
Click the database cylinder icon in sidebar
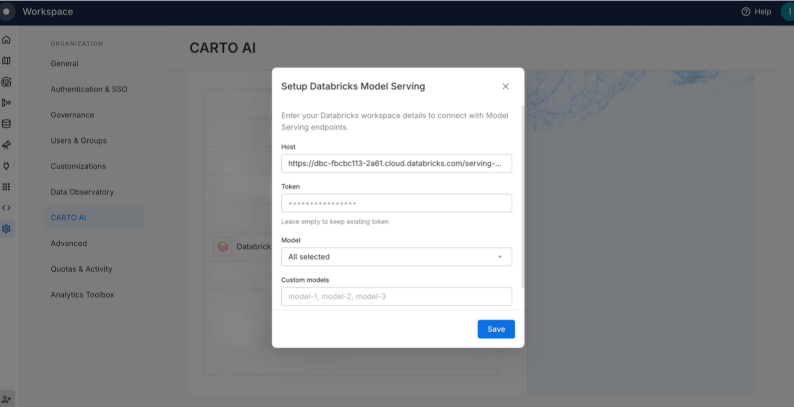click(x=7, y=124)
